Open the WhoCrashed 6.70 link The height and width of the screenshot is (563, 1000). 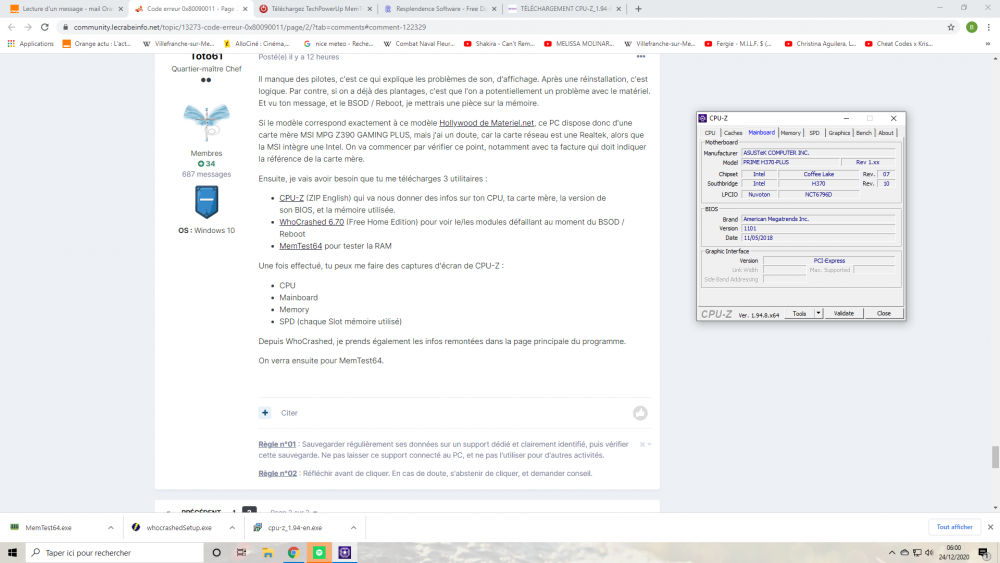[311, 222]
